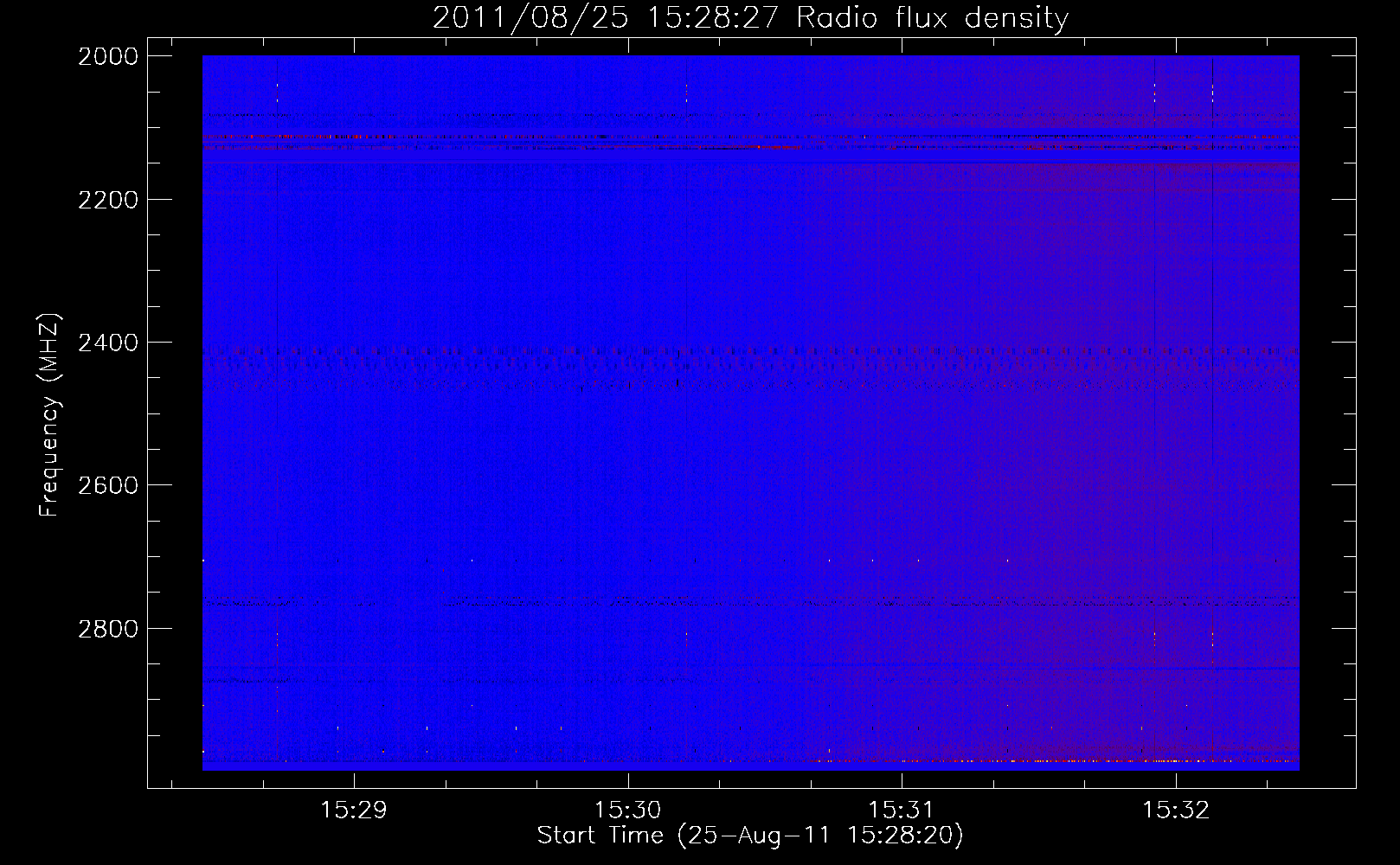Click the 15:31 time axis label
The width and height of the screenshot is (1400, 865).
(x=902, y=811)
